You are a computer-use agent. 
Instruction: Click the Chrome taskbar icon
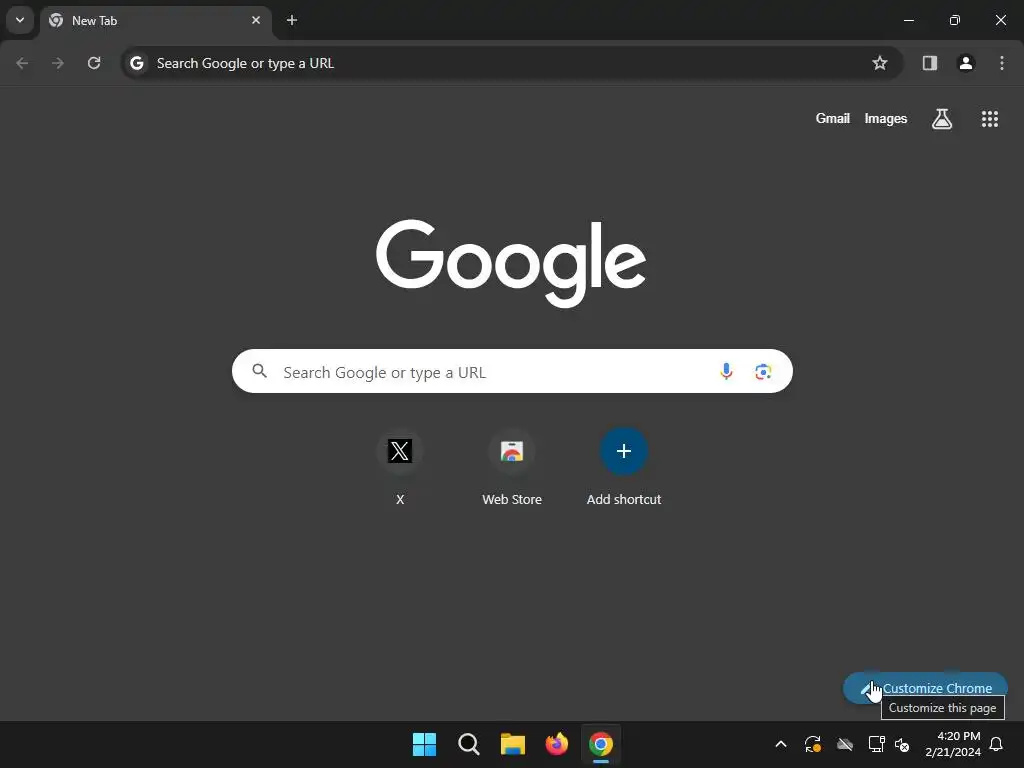(601, 744)
